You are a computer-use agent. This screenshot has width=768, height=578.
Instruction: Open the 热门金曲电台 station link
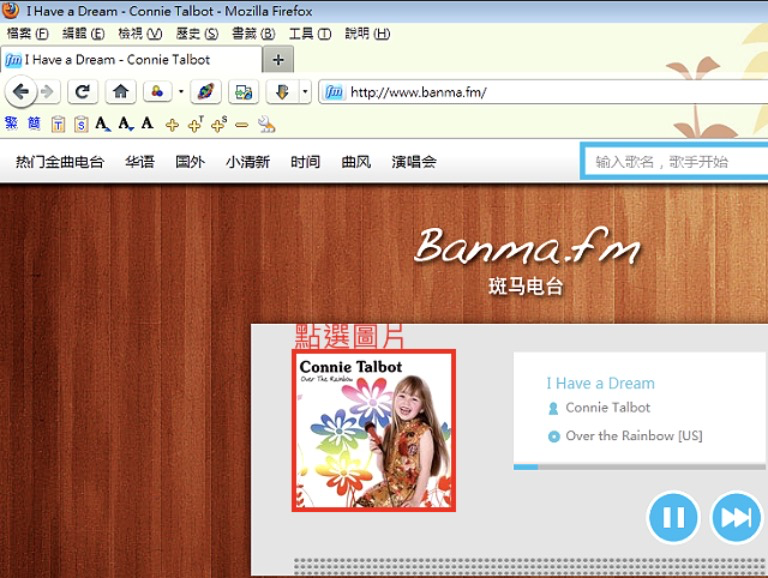pos(60,162)
